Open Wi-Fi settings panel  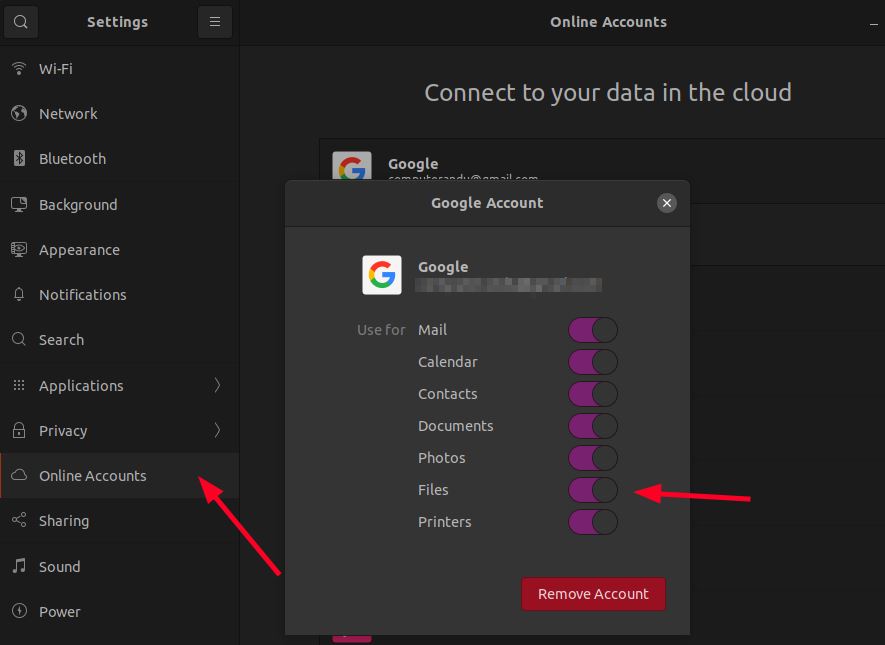click(119, 68)
